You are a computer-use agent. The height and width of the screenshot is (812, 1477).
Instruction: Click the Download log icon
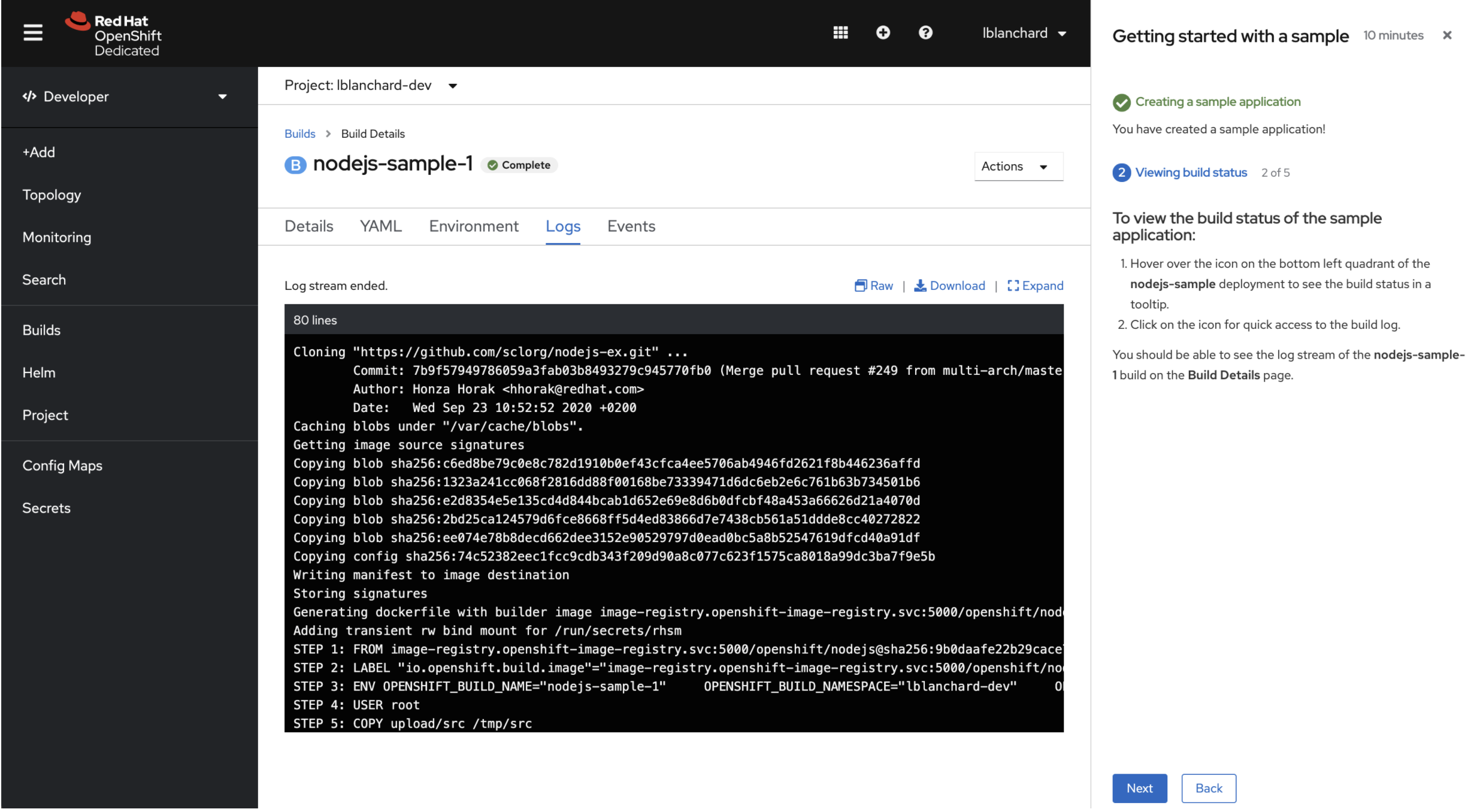pos(919,286)
